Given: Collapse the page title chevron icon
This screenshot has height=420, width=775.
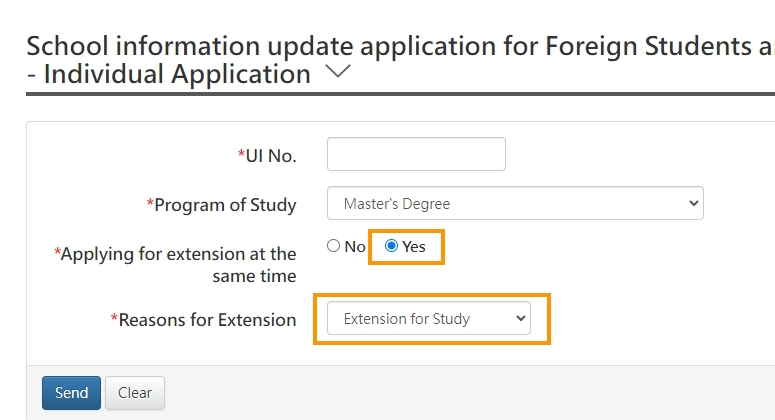Looking at the screenshot, I should pos(338,72).
